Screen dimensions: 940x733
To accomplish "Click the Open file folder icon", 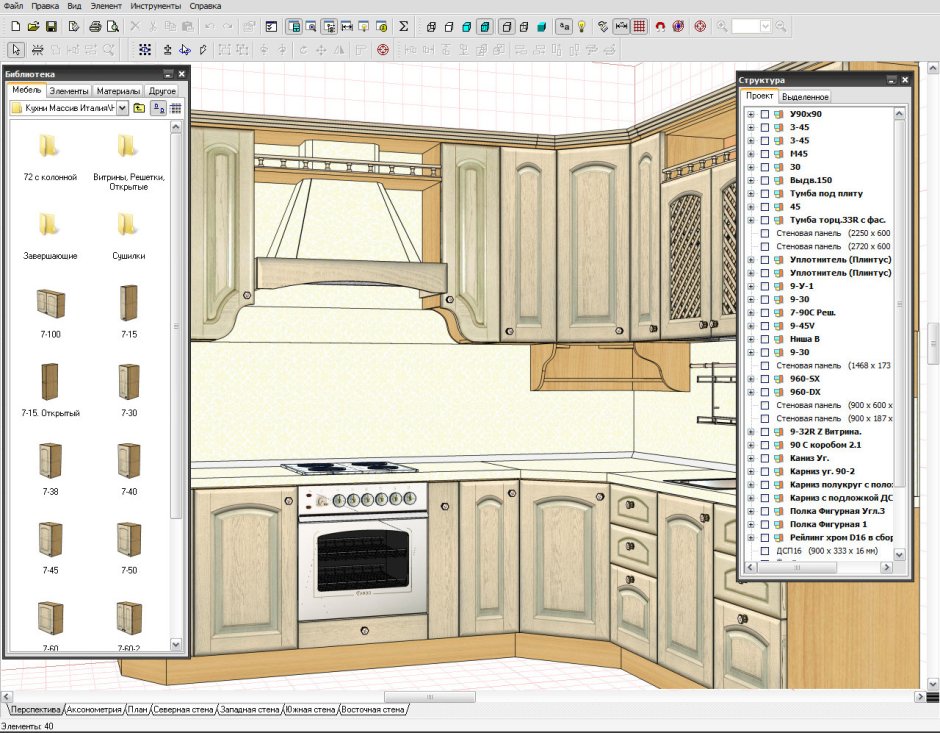I will (x=33, y=25).
